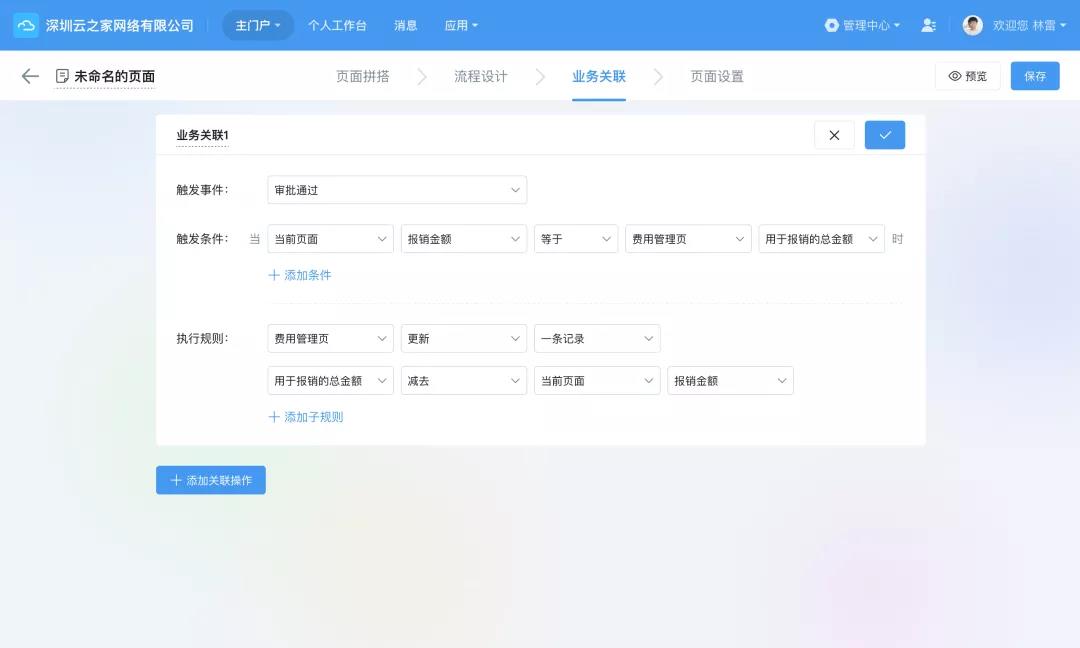Click the page document icon beside title
The height and width of the screenshot is (648, 1080).
[62, 76]
